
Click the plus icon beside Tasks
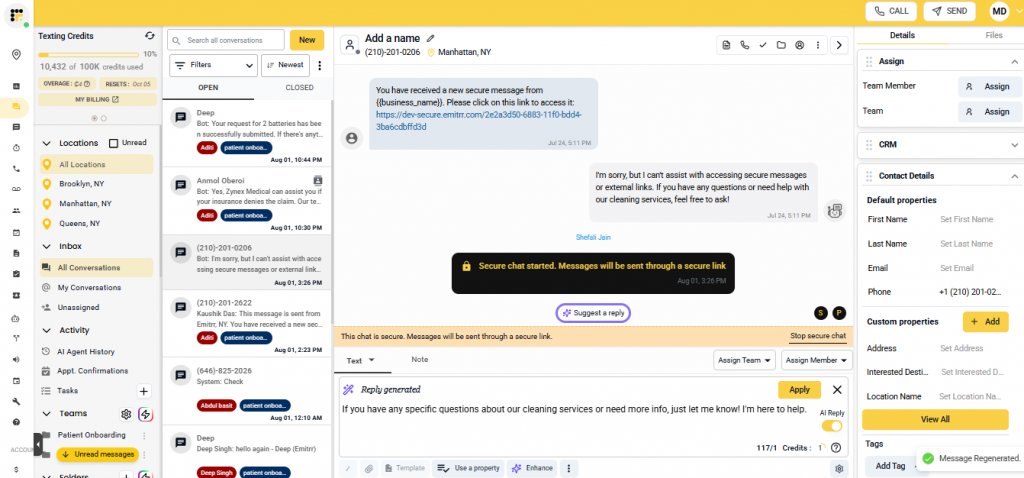tap(144, 391)
